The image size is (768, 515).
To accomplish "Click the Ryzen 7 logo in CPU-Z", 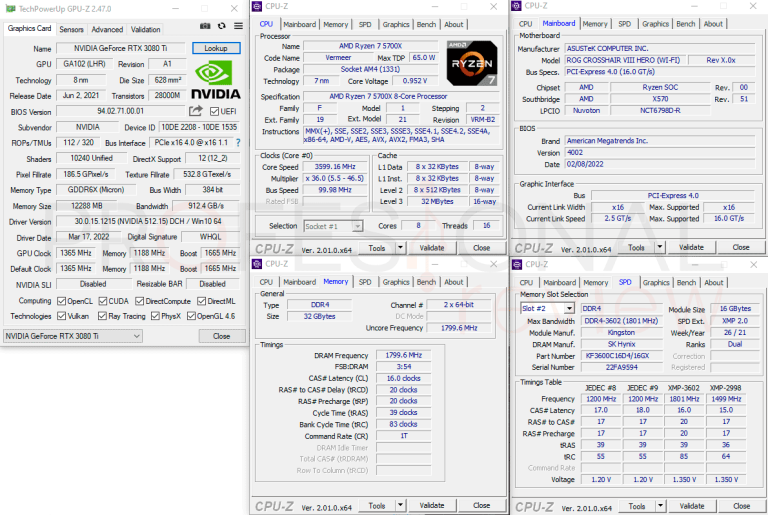I will tap(472, 63).
